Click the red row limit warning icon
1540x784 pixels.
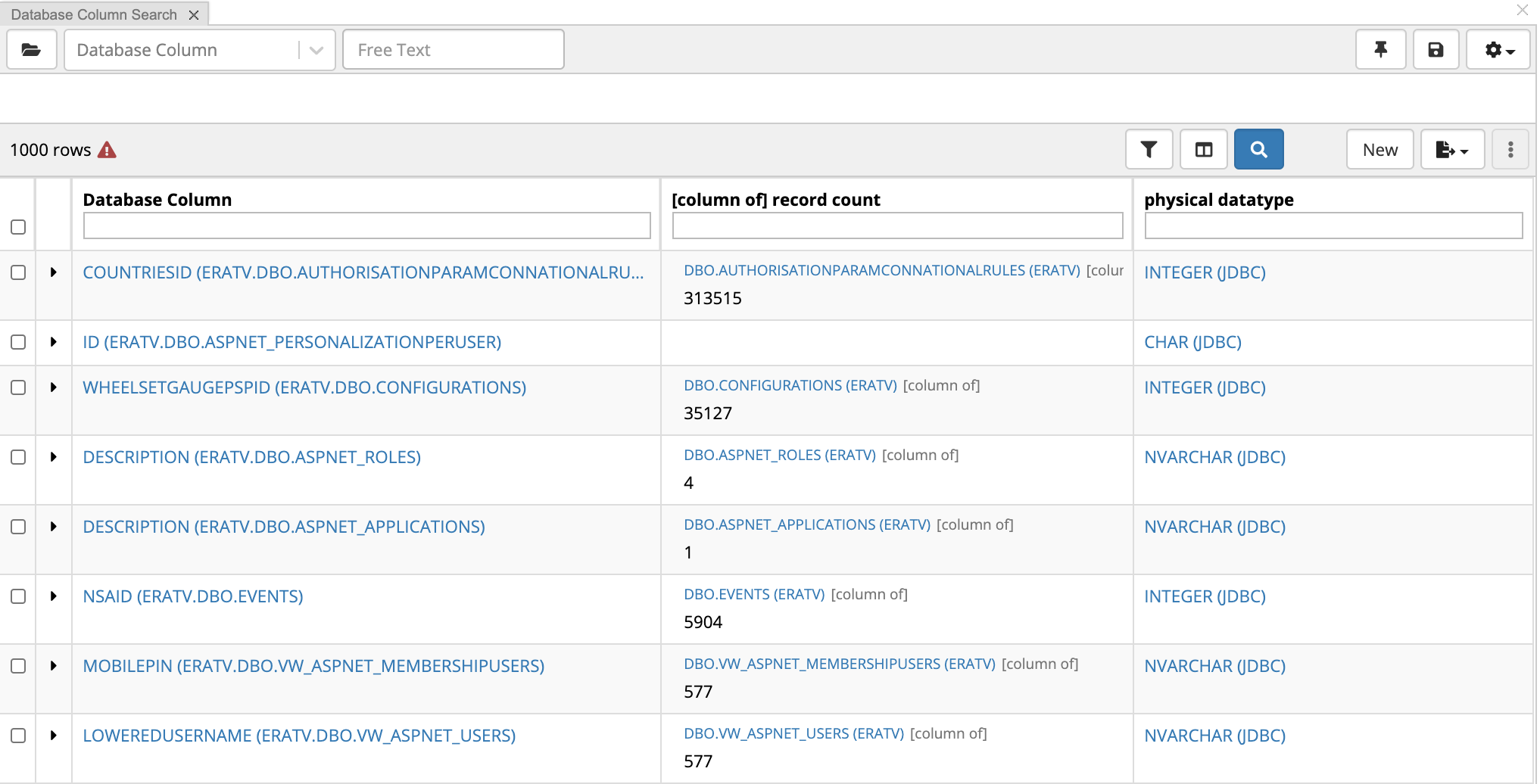108,150
